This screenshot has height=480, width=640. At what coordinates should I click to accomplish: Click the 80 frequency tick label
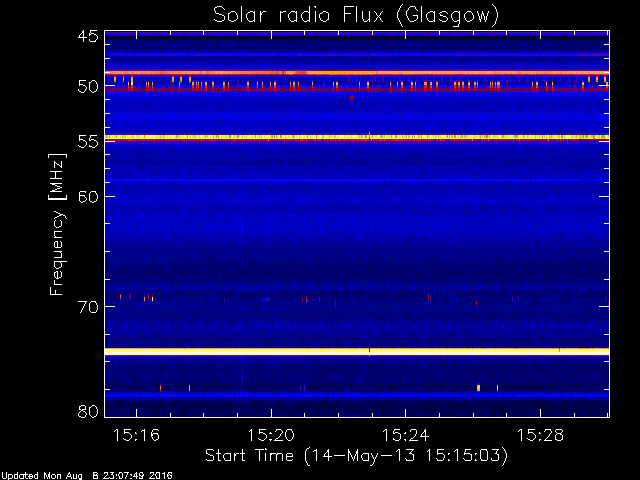[88, 411]
